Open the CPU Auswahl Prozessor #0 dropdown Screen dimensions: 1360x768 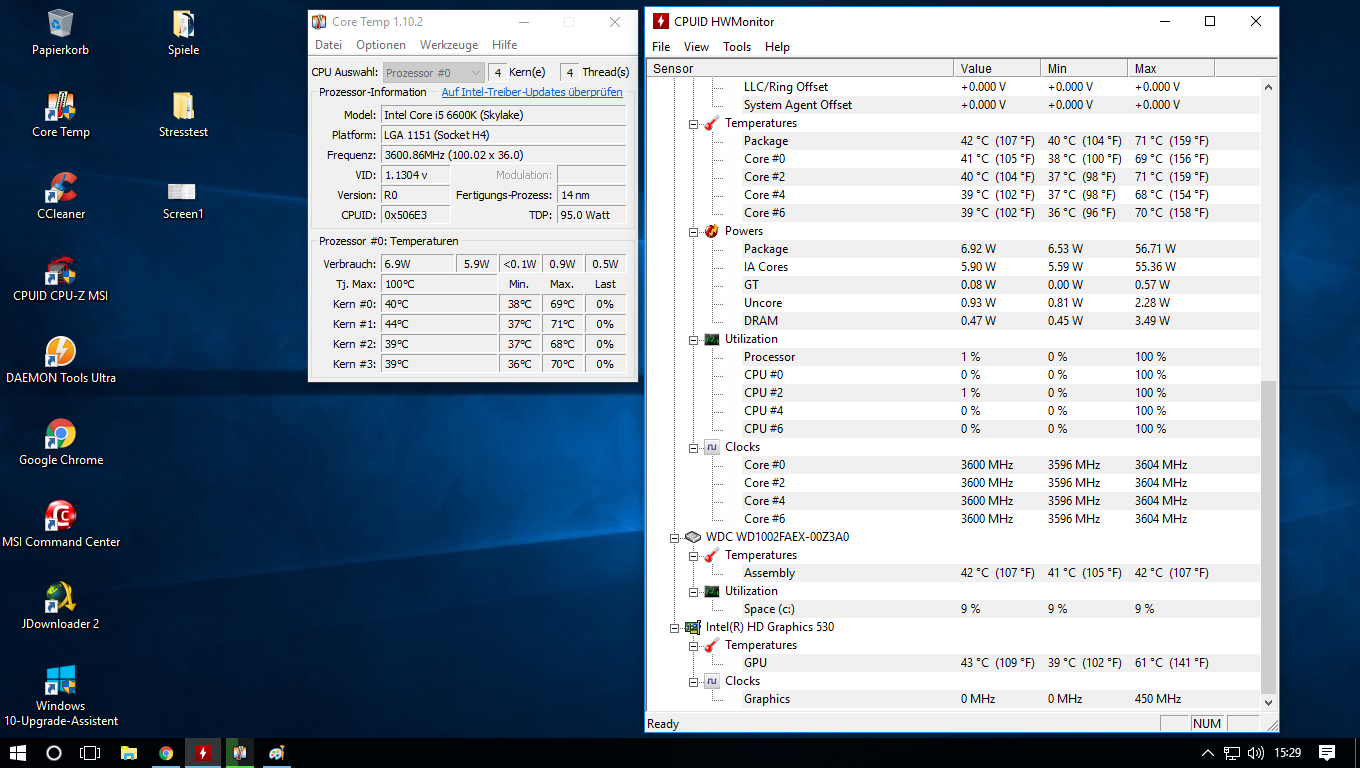(434, 72)
